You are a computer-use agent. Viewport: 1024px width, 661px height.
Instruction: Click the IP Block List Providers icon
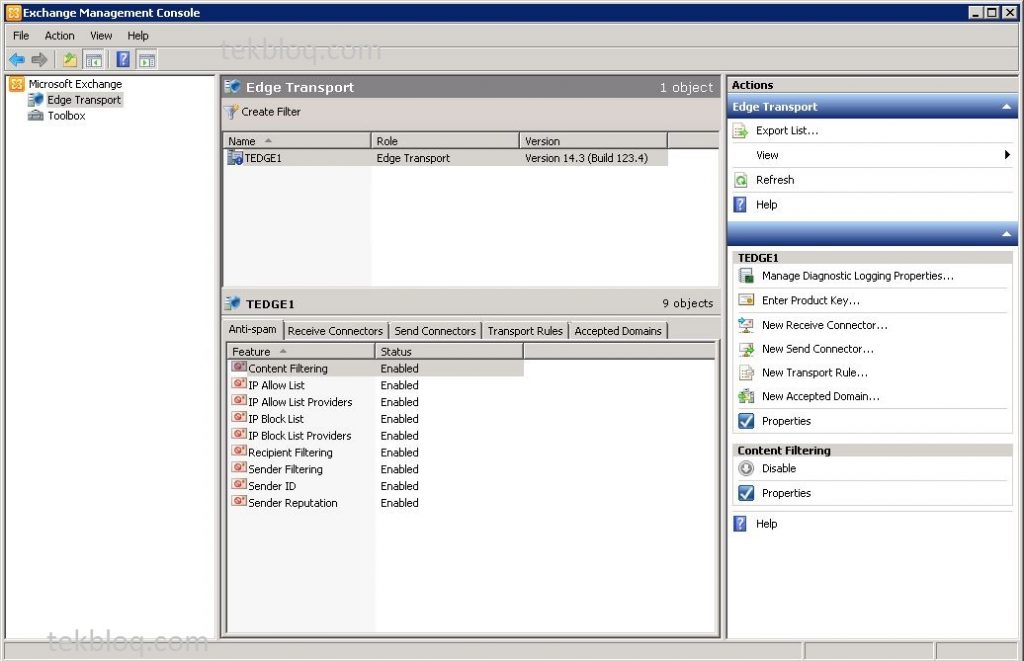239,434
